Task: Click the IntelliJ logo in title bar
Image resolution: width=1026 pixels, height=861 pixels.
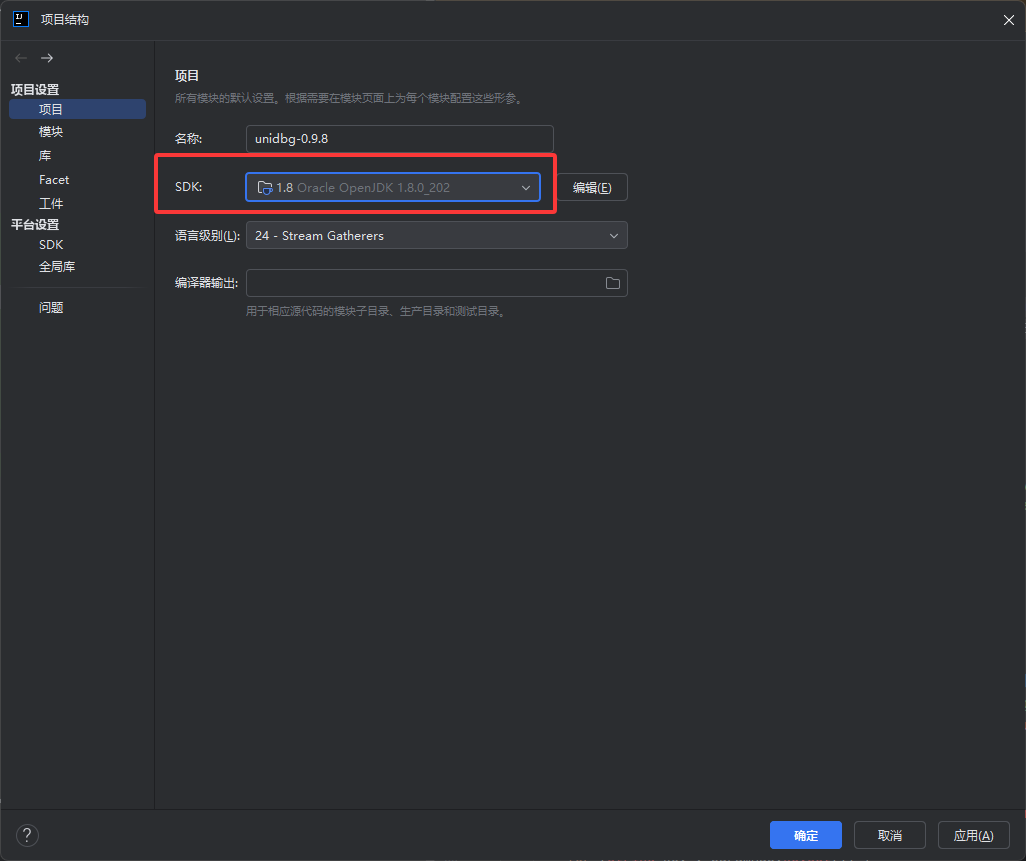Action: tap(21, 19)
